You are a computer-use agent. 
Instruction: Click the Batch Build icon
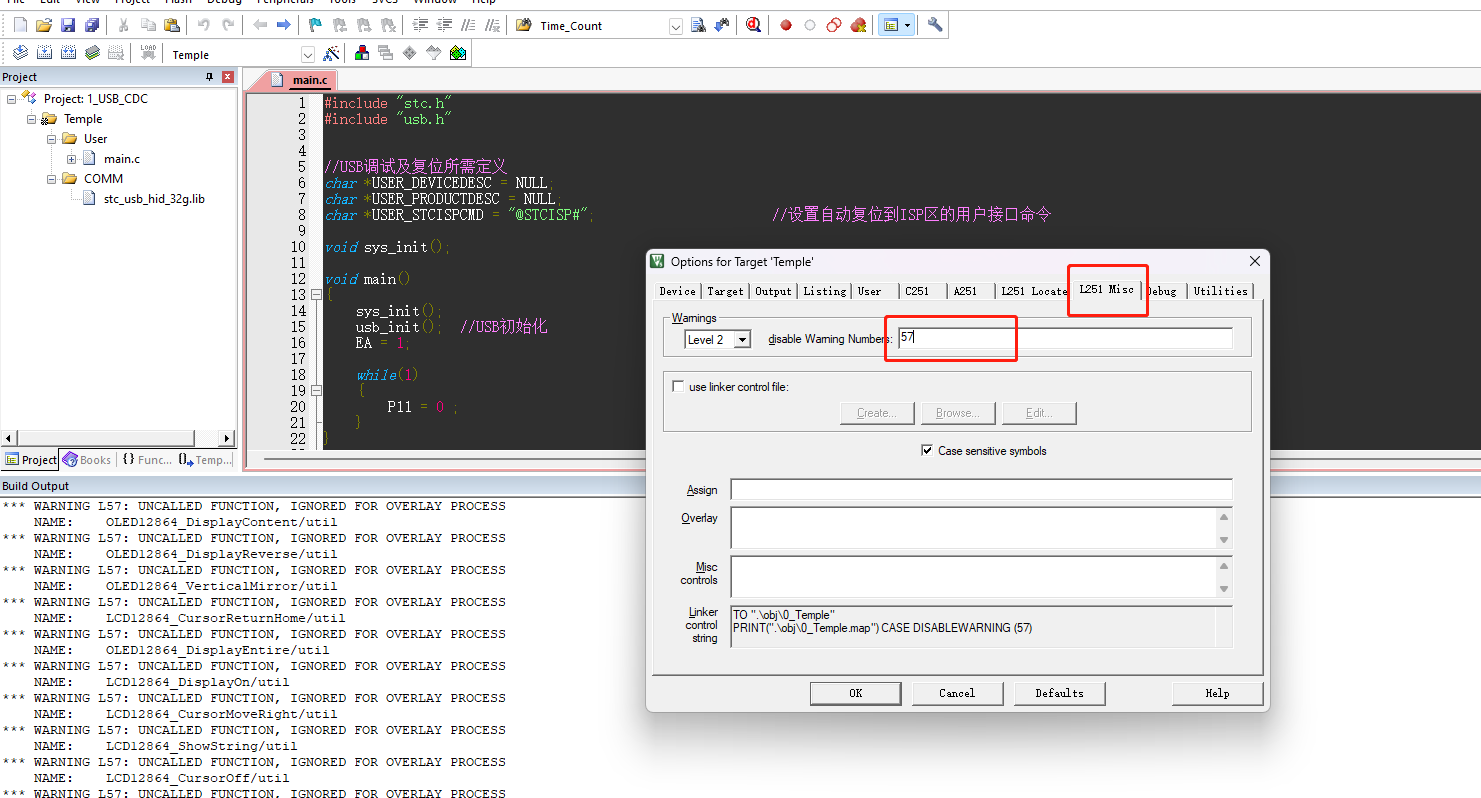92,53
